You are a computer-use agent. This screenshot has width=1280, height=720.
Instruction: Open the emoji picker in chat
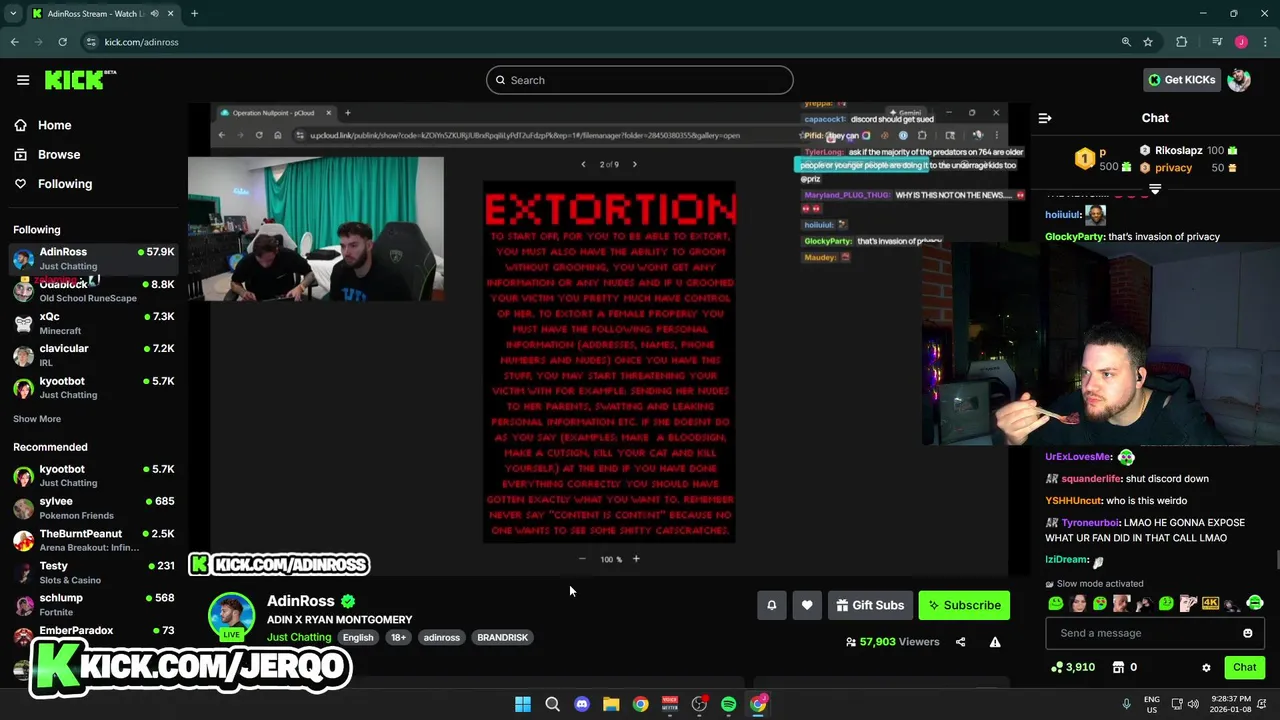1248,633
